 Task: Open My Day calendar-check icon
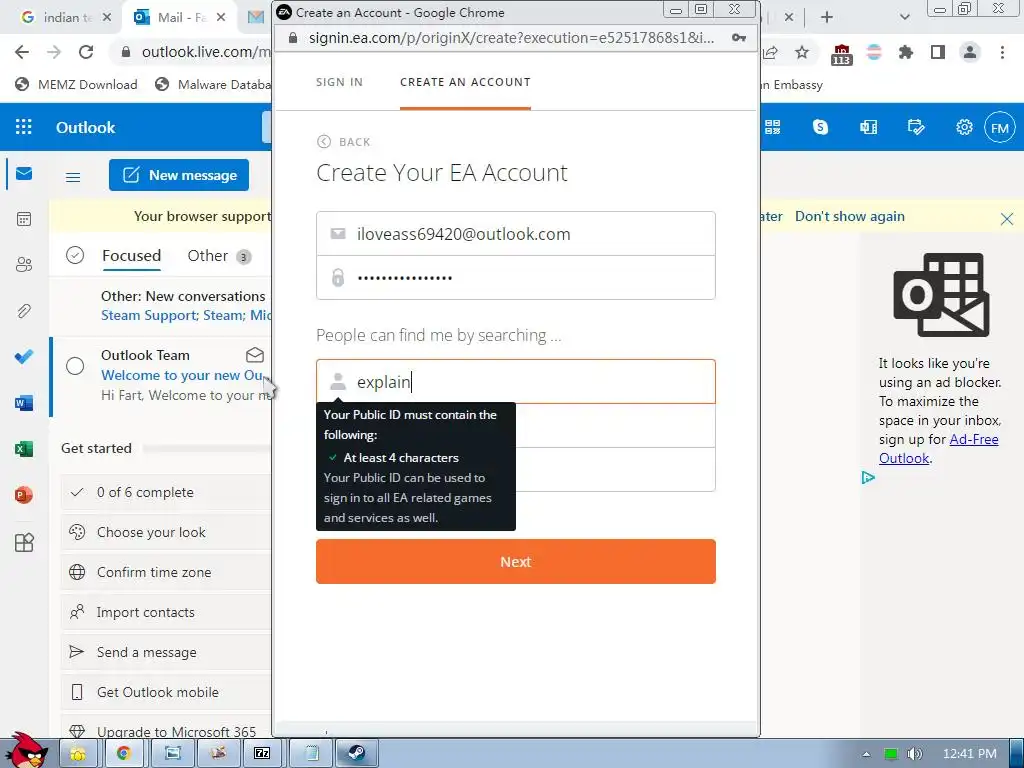[916, 127]
